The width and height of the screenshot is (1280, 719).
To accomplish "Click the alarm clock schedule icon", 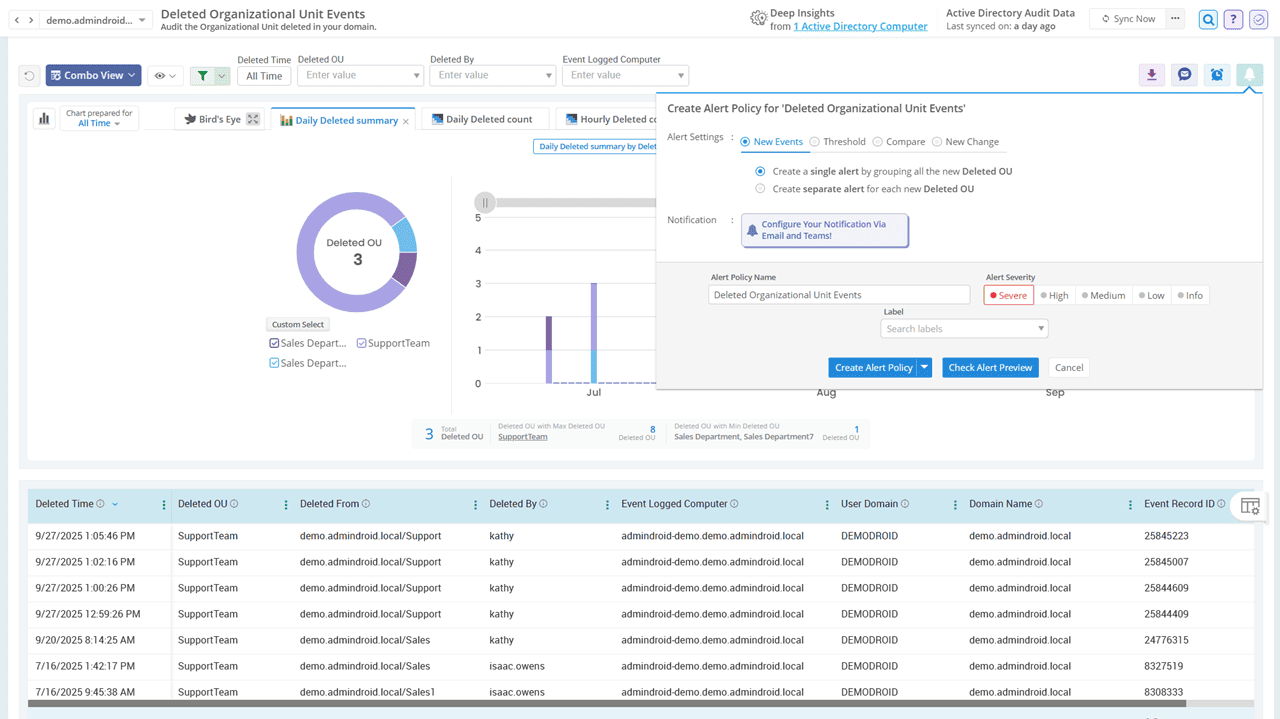I will (1216, 75).
